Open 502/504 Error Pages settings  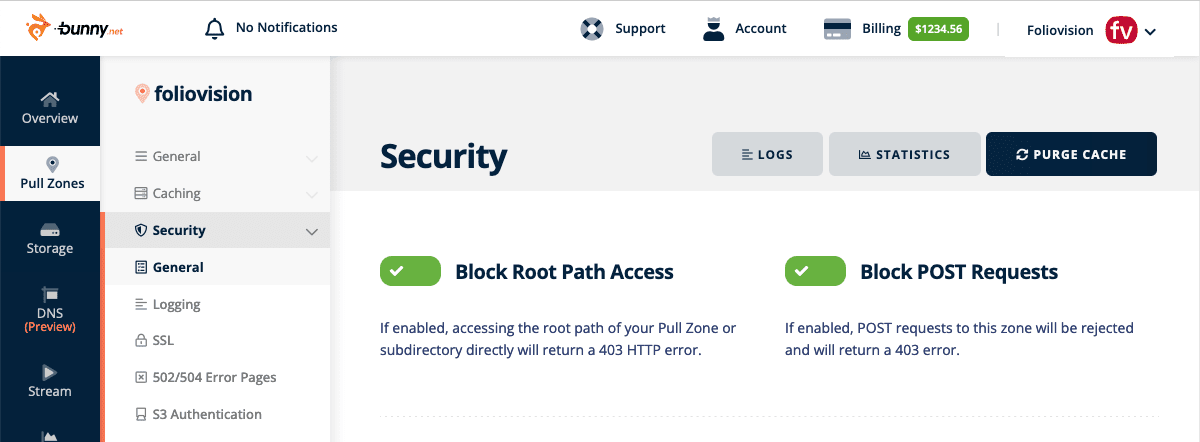216,378
